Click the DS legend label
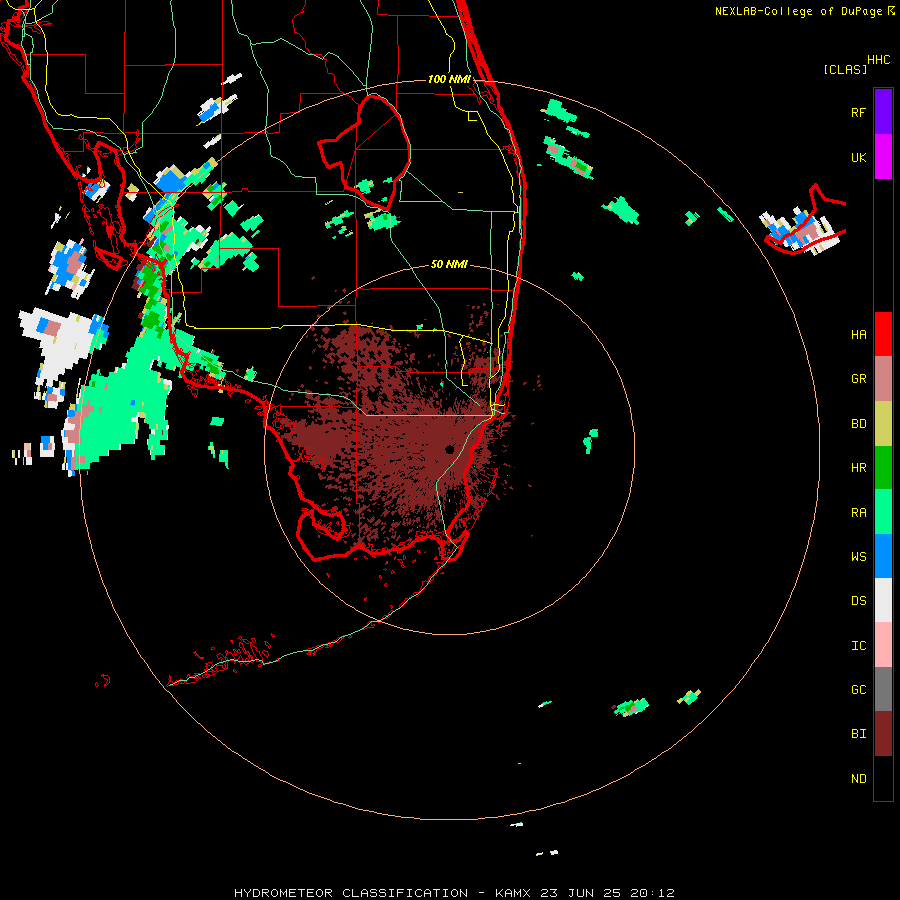Viewport: 900px width, 900px height. pos(858,600)
